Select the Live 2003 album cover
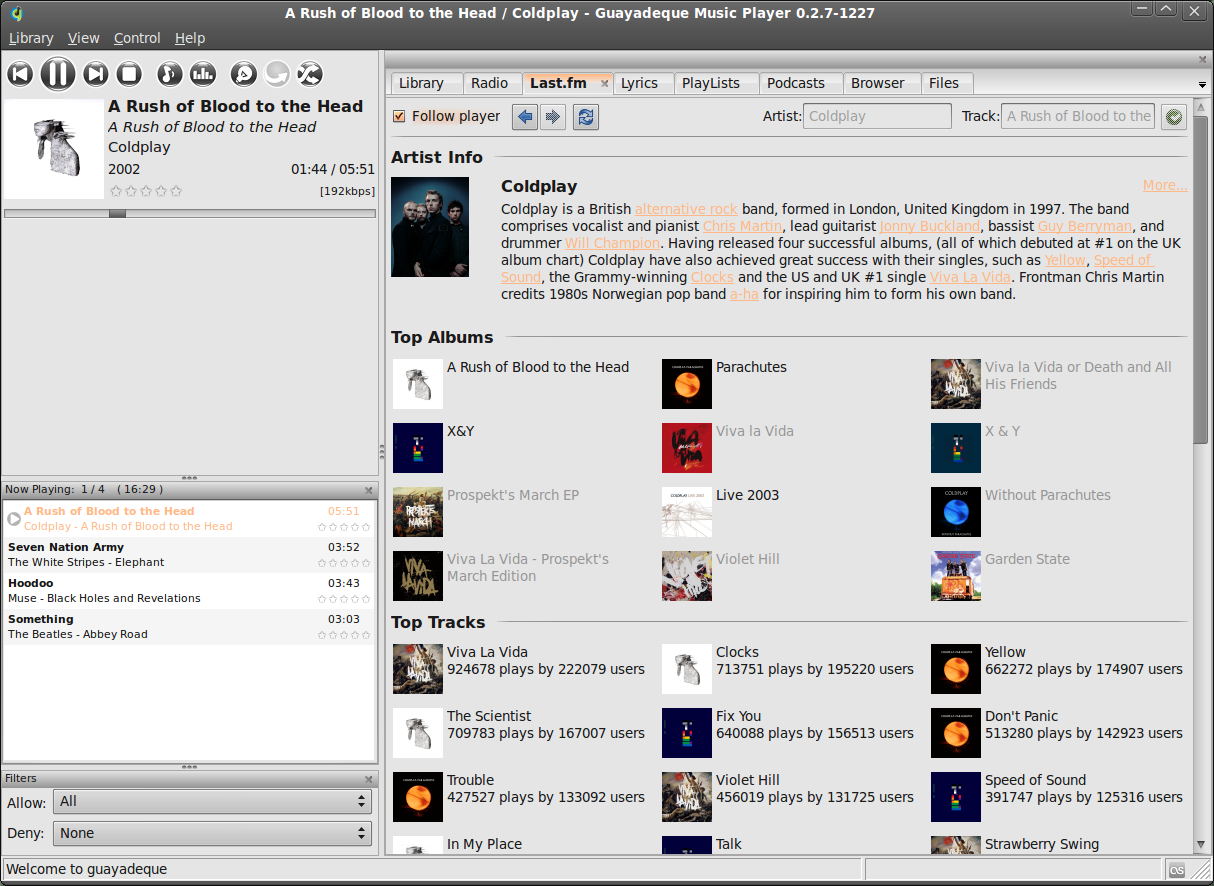1214x886 pixels. click(x=687, y=512)
